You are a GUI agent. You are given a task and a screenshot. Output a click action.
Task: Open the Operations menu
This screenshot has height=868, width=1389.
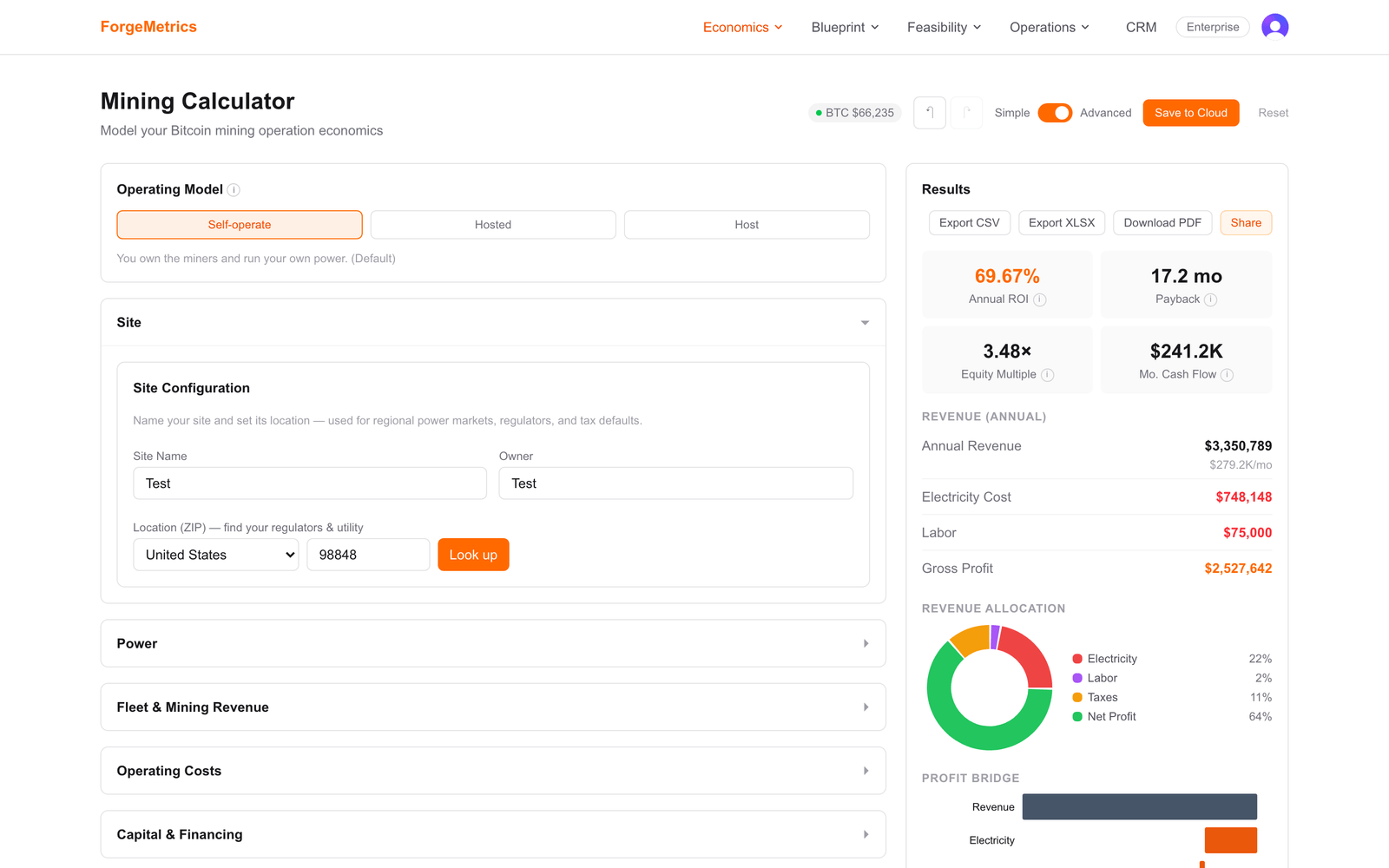(x=1050, y=28)
